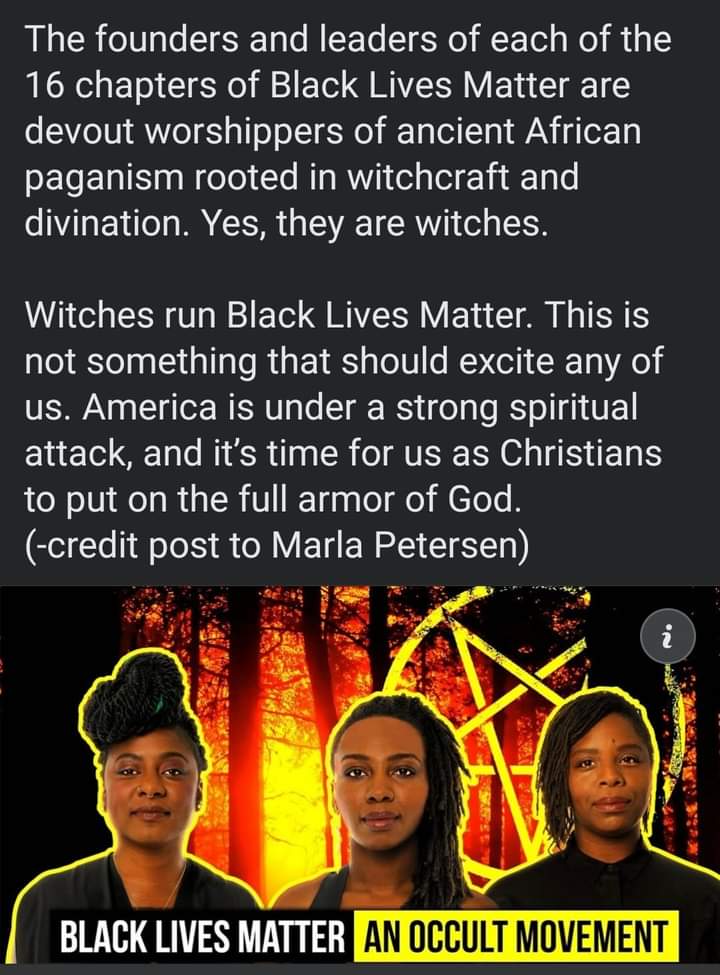Tap the info icon on the image
Image resolution: width=720 pixels, height=975 pixels.
(x=668, y=636)
